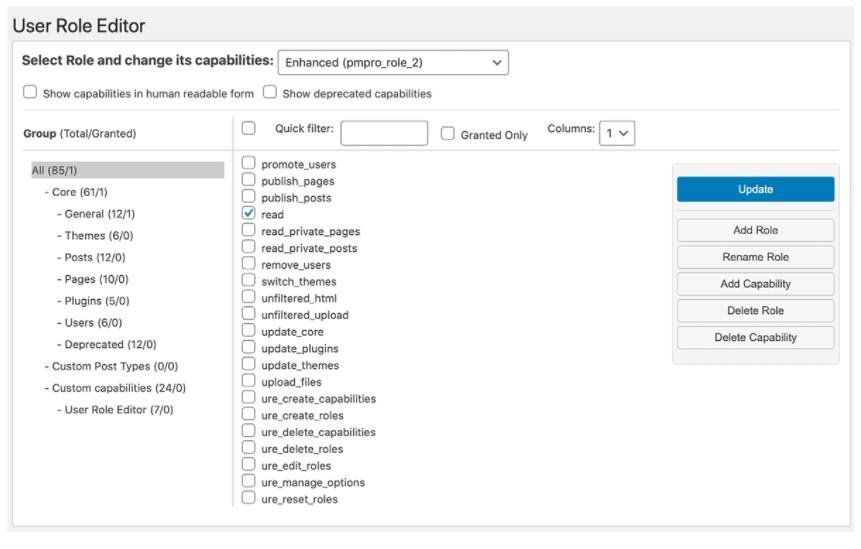Select the Core (61/1) group
The width and height of the screenshot is (861, 549).
coord(76,192)
